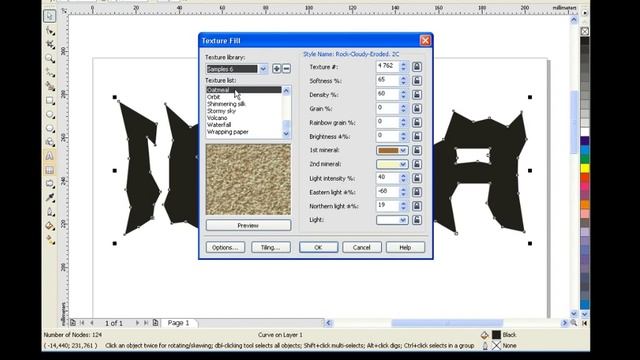Viewport: 640px width, 360px height.
Task: Select the Rectangle tool
Action: click(x=50, y=100)
